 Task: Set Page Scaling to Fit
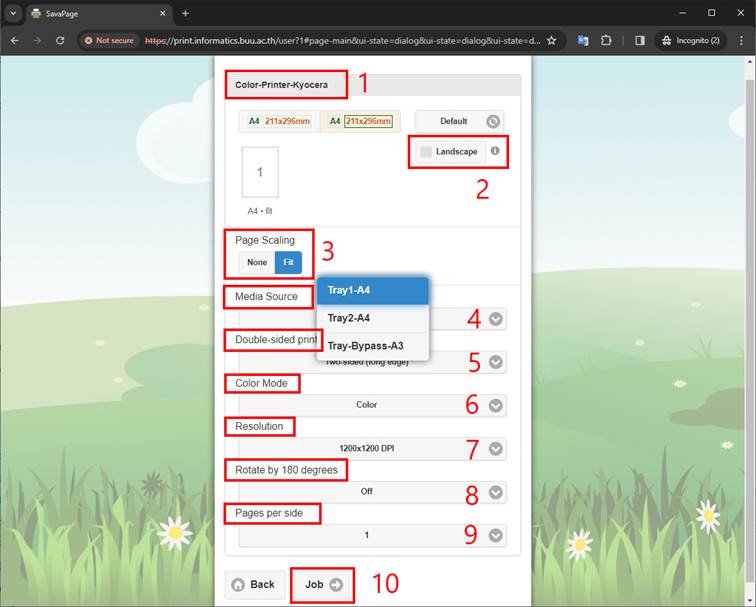click(x=288, y=262)
